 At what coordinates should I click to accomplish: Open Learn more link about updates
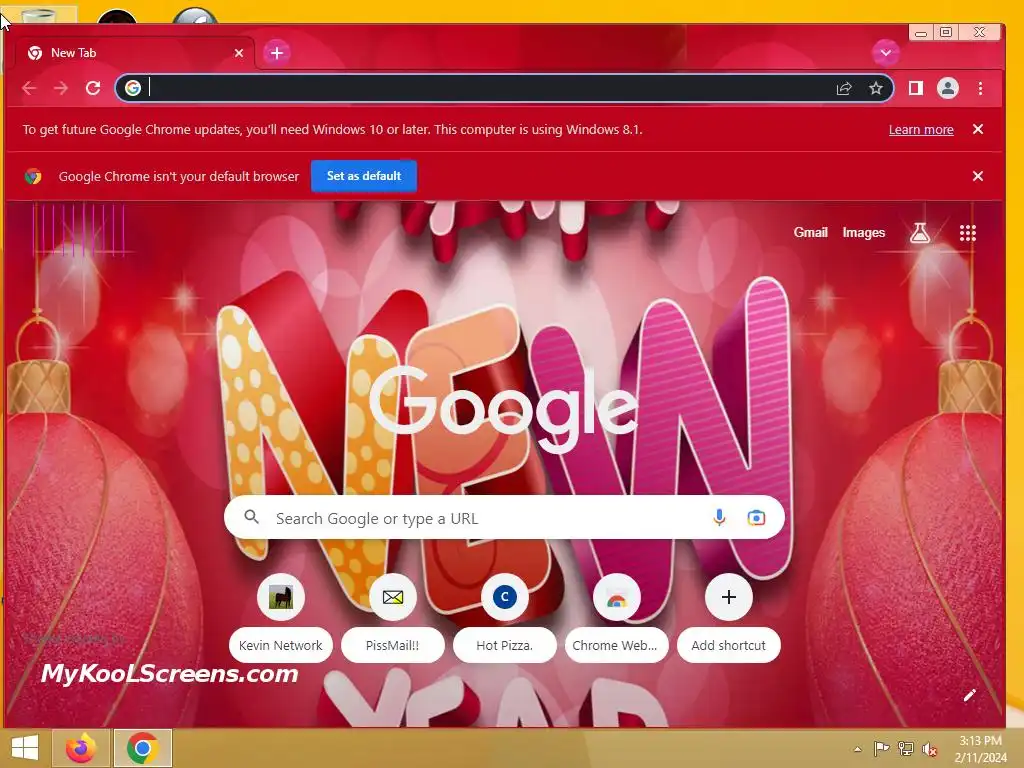tap(921, 129)
